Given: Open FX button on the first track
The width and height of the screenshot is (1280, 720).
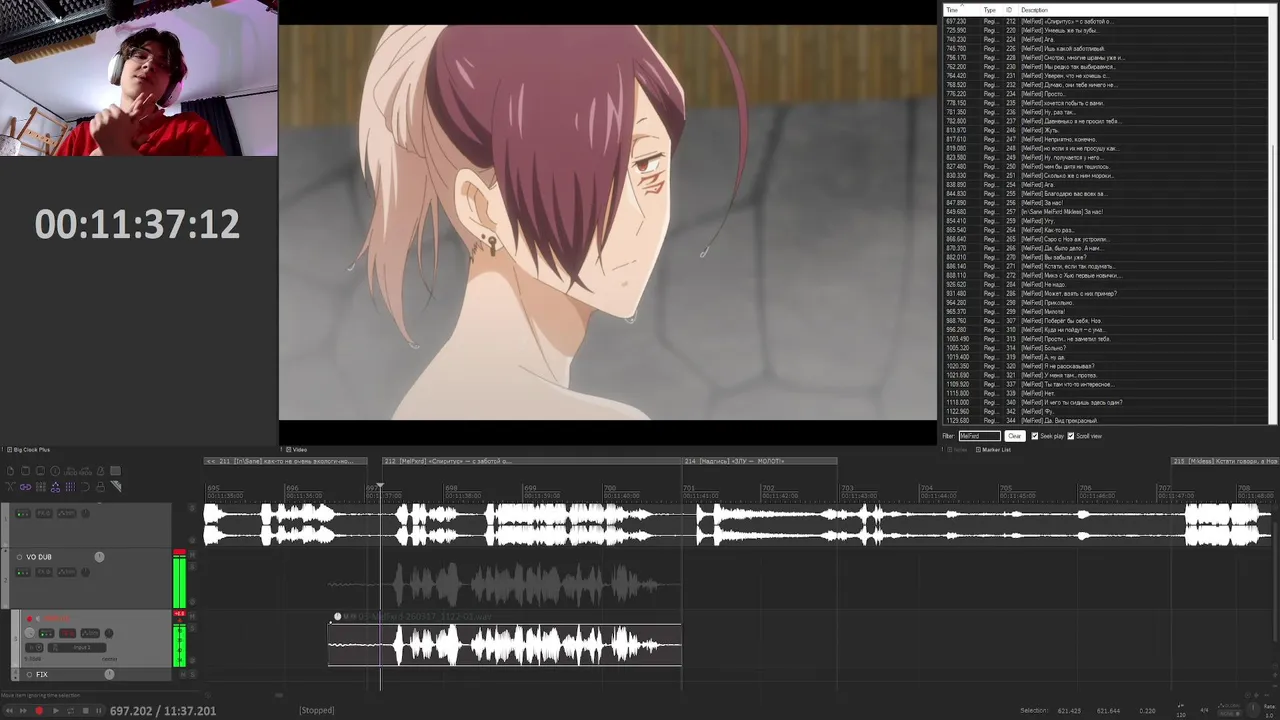Looking at the screenshot, I should tap(44, 513).
